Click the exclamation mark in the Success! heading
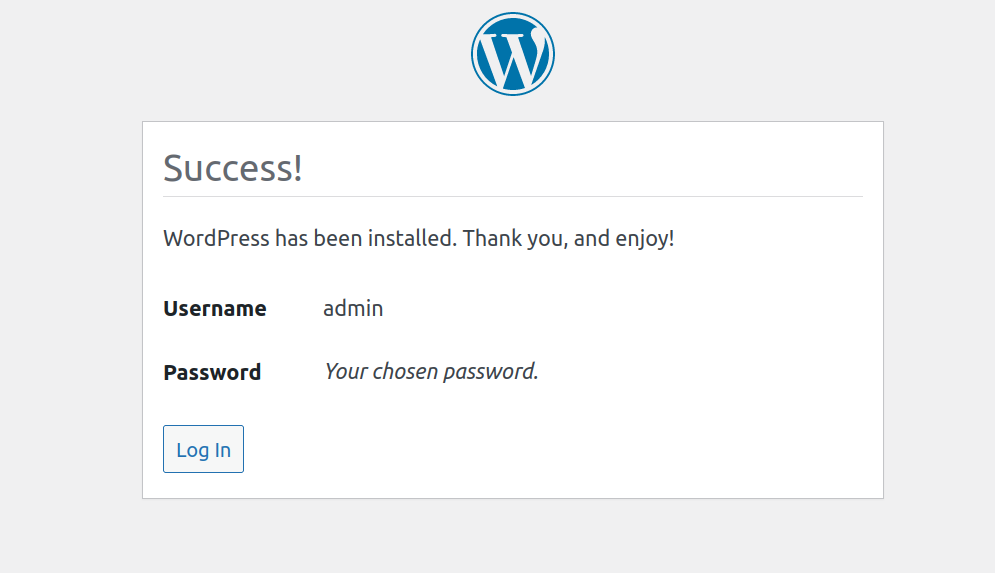Screen dimensions: 995x573 [x=297, y=169]
